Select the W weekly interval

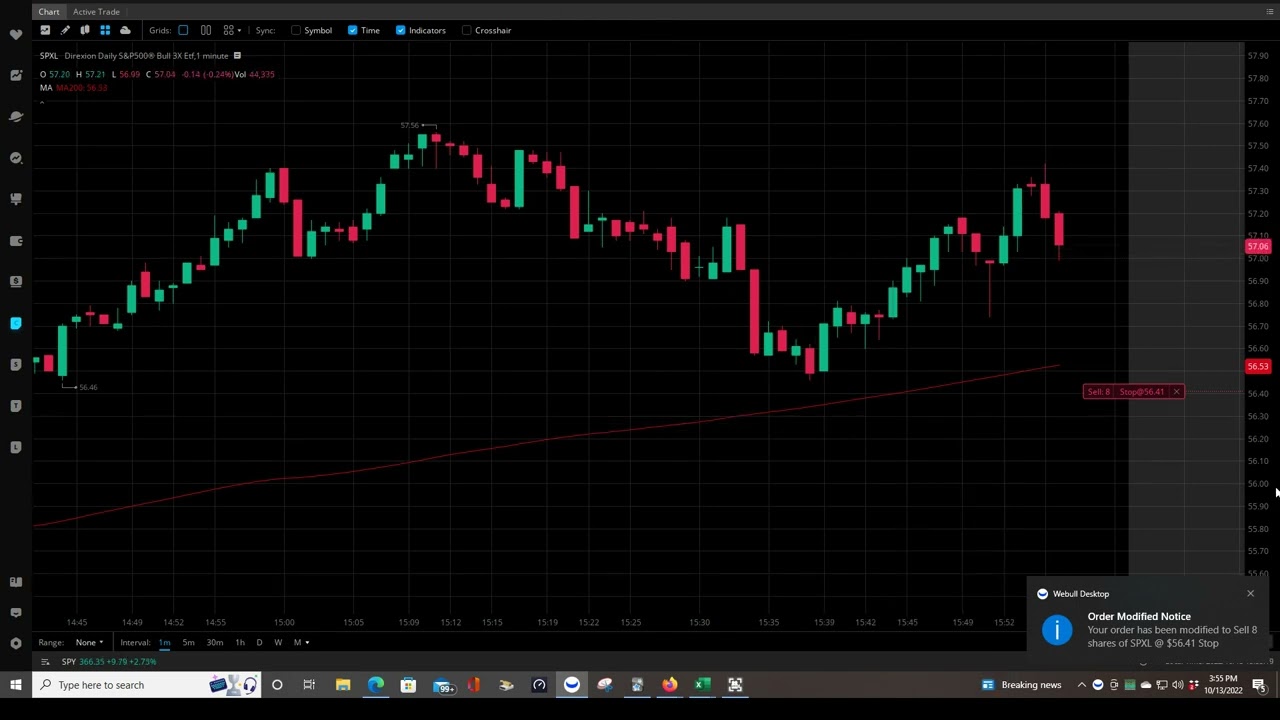[278, 642]
